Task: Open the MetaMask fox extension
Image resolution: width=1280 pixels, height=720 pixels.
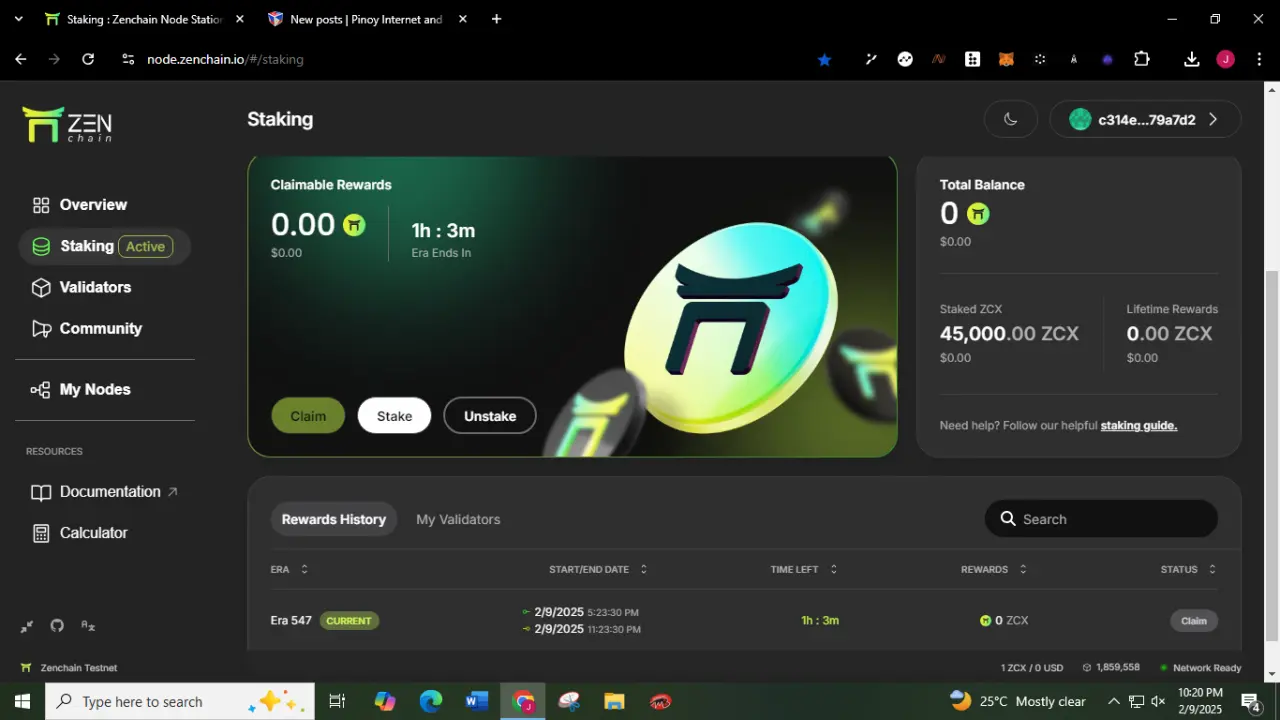Action: tap(1007, 60)
